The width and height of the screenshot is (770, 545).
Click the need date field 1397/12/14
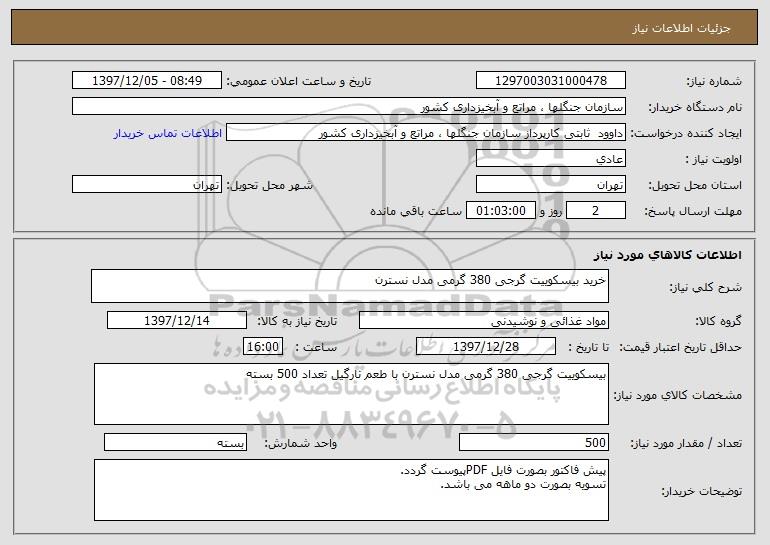coord(177,320)
